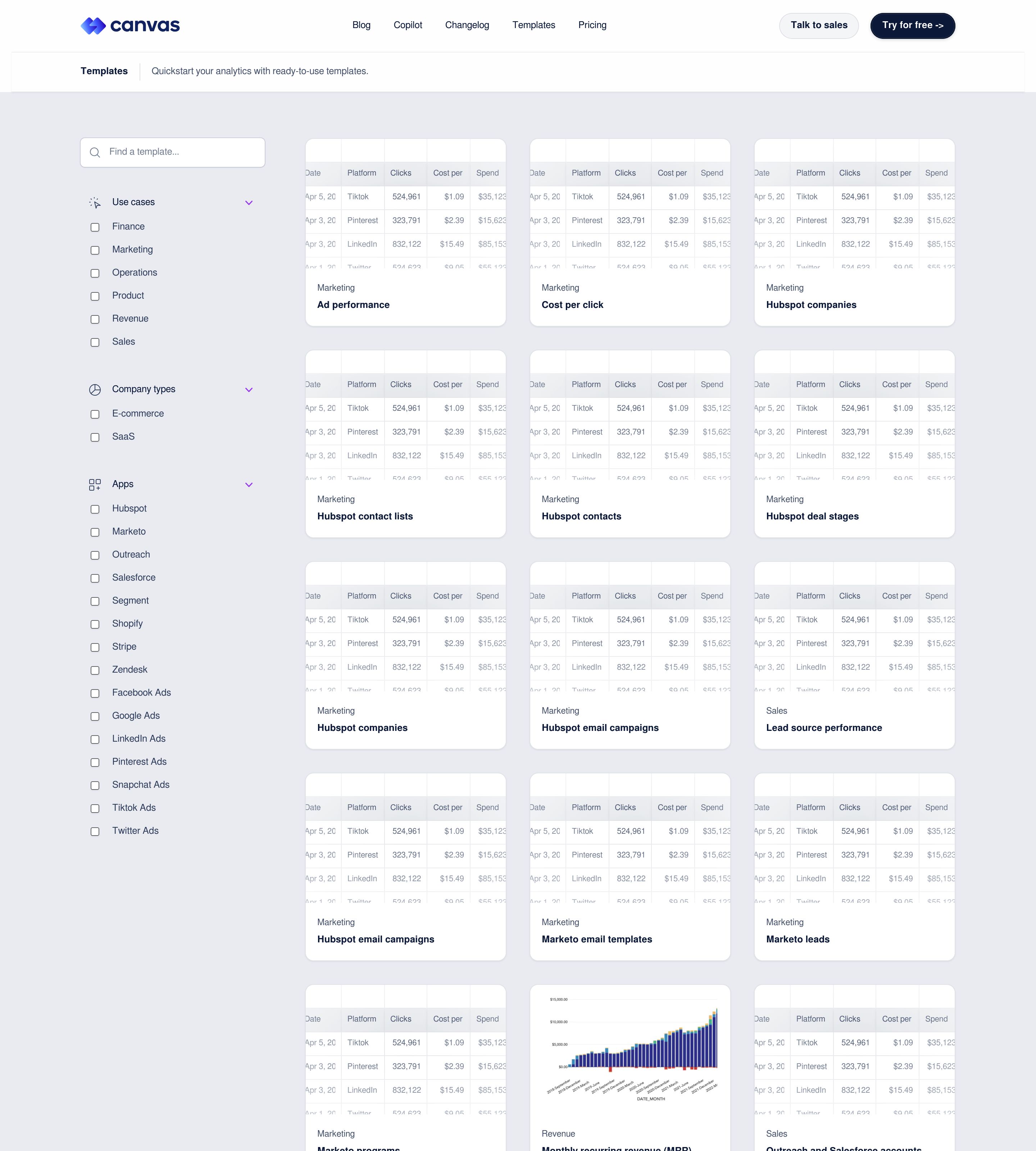The image size is (1036, 1151).
Task: Click the Try for free button
Action: tap(913, 26)
